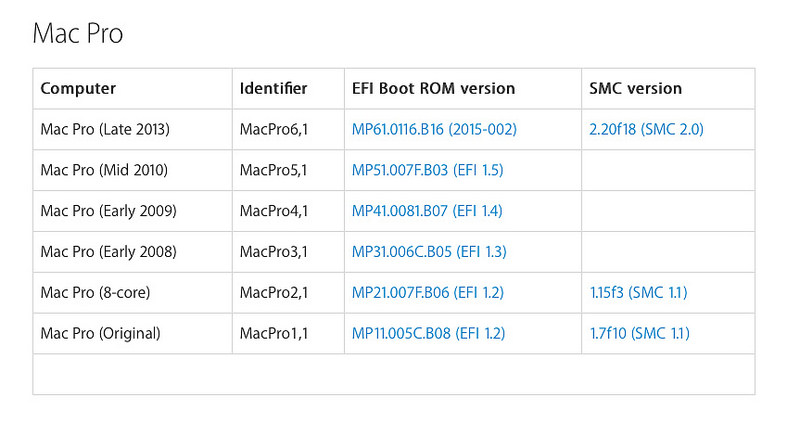Click the 1.15f3 (SMC 1.1) link

pyautogui.click(x=639, y=293)
